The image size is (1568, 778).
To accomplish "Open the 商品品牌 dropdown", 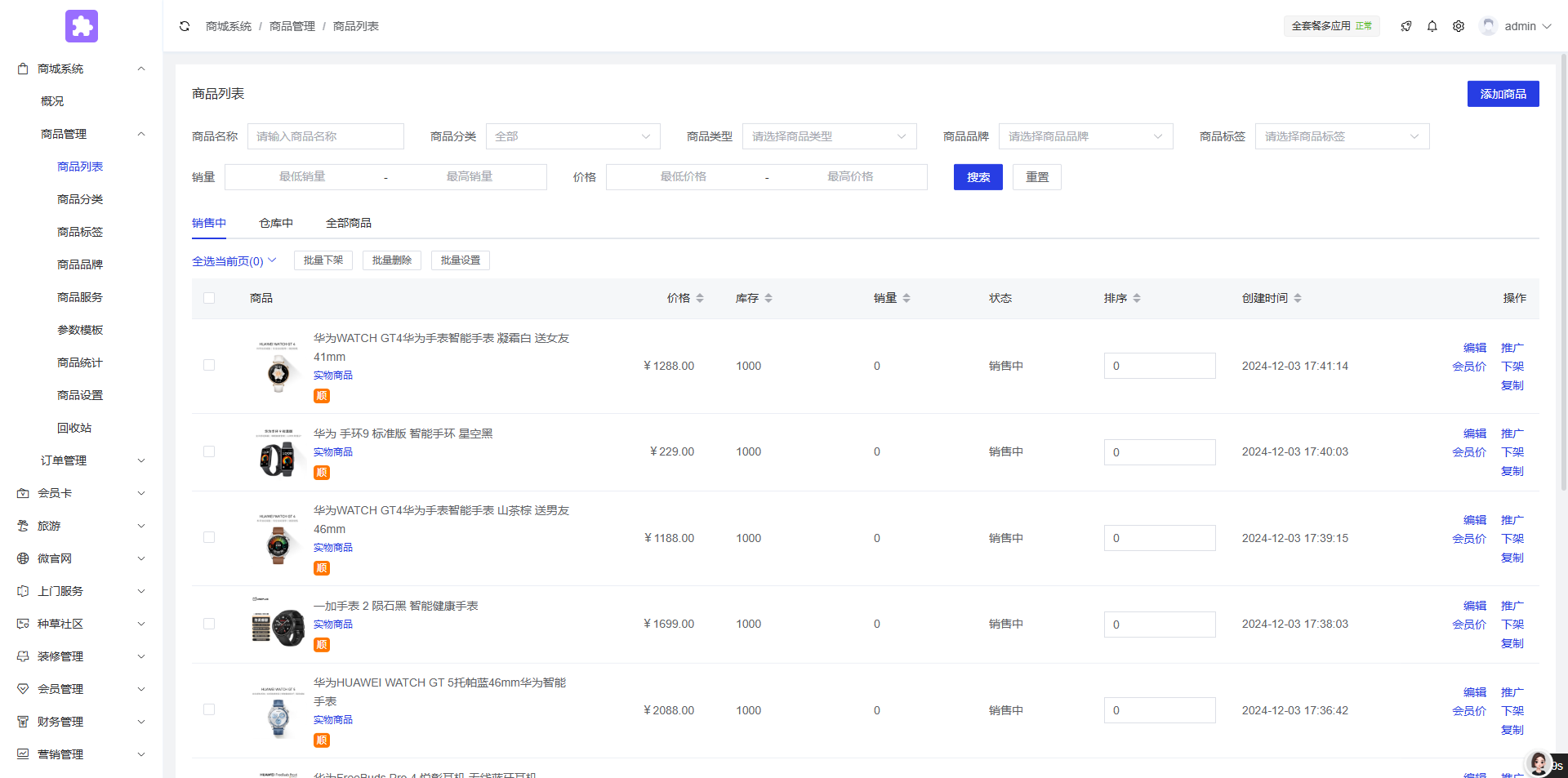I will [1085, 136].
